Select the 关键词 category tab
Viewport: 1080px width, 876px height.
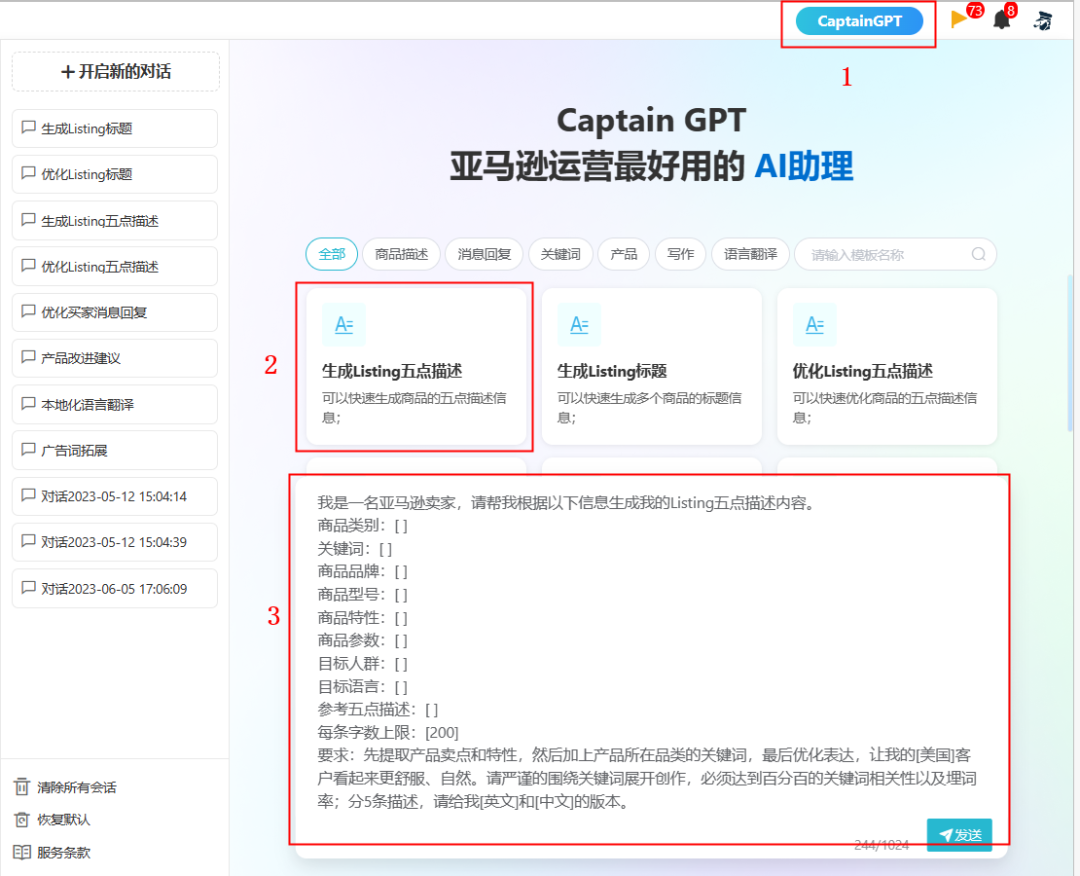click(561, 254)
